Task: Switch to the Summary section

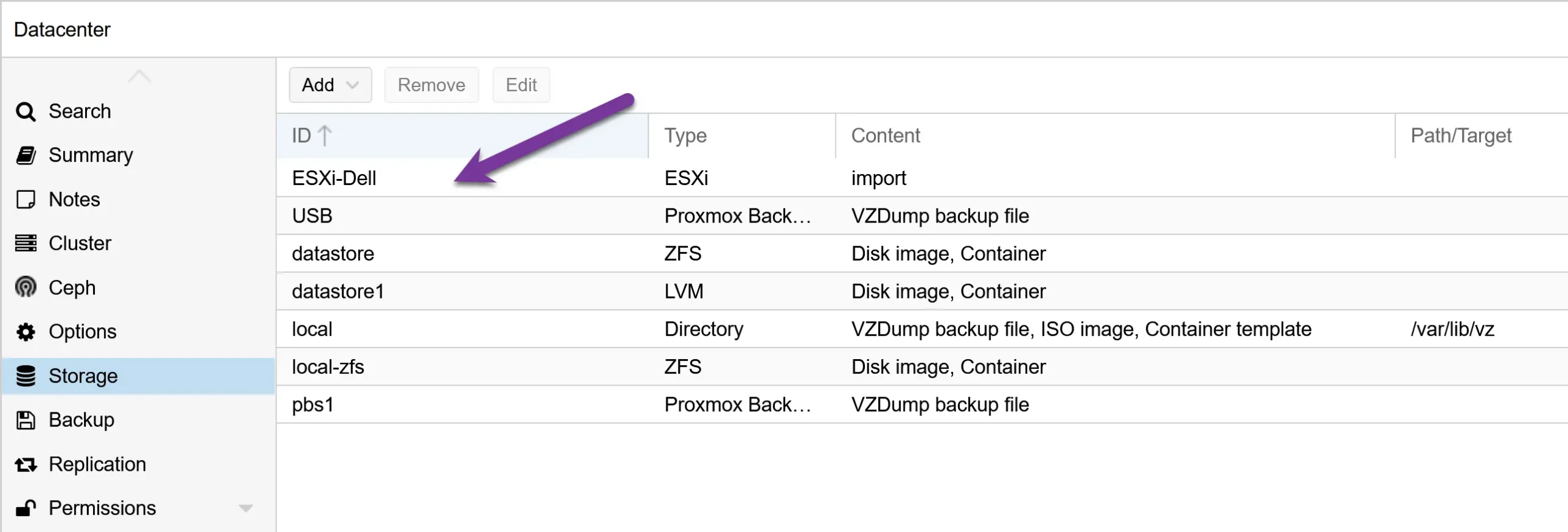Action: coord(91,154)
